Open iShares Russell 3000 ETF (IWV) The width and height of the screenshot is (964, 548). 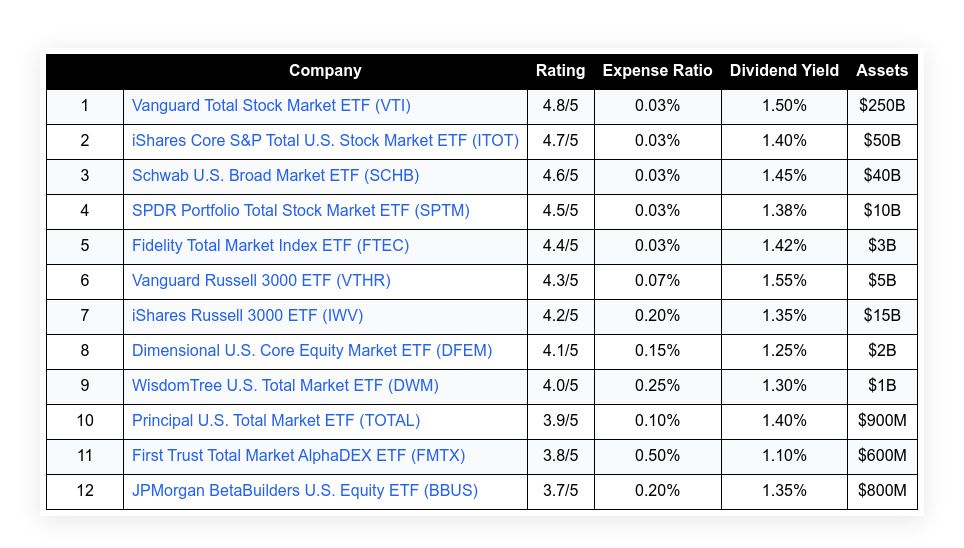point(247,315)
